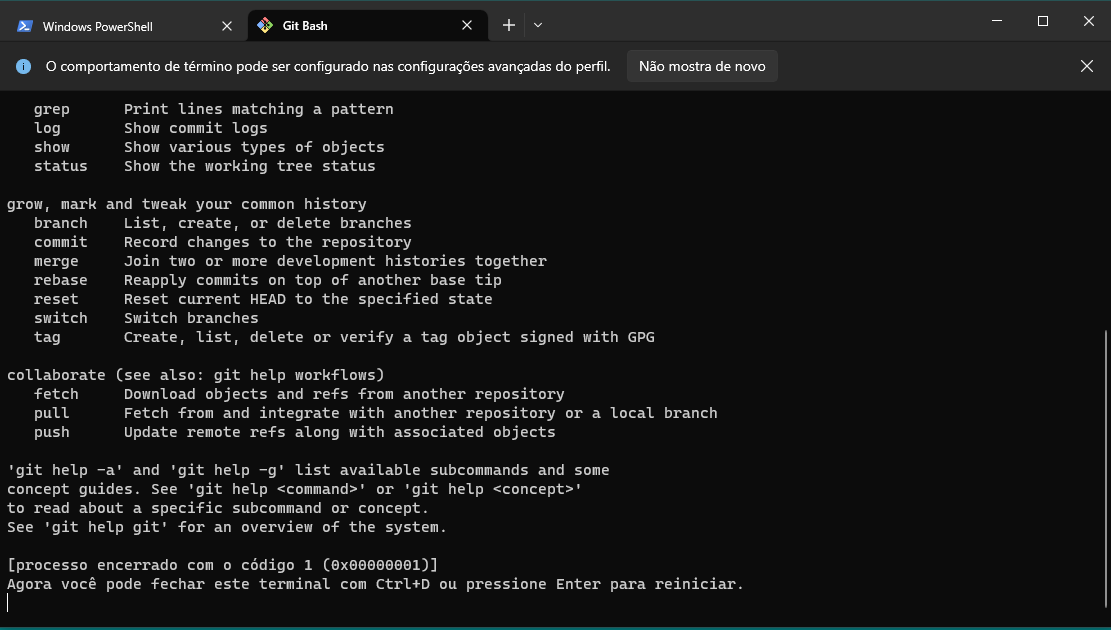The height and width of the screenshot is (630, 1111).
Task: Click the 'Não mostra de novo' button
Action: pyautogui.click(x=702, y=66)
